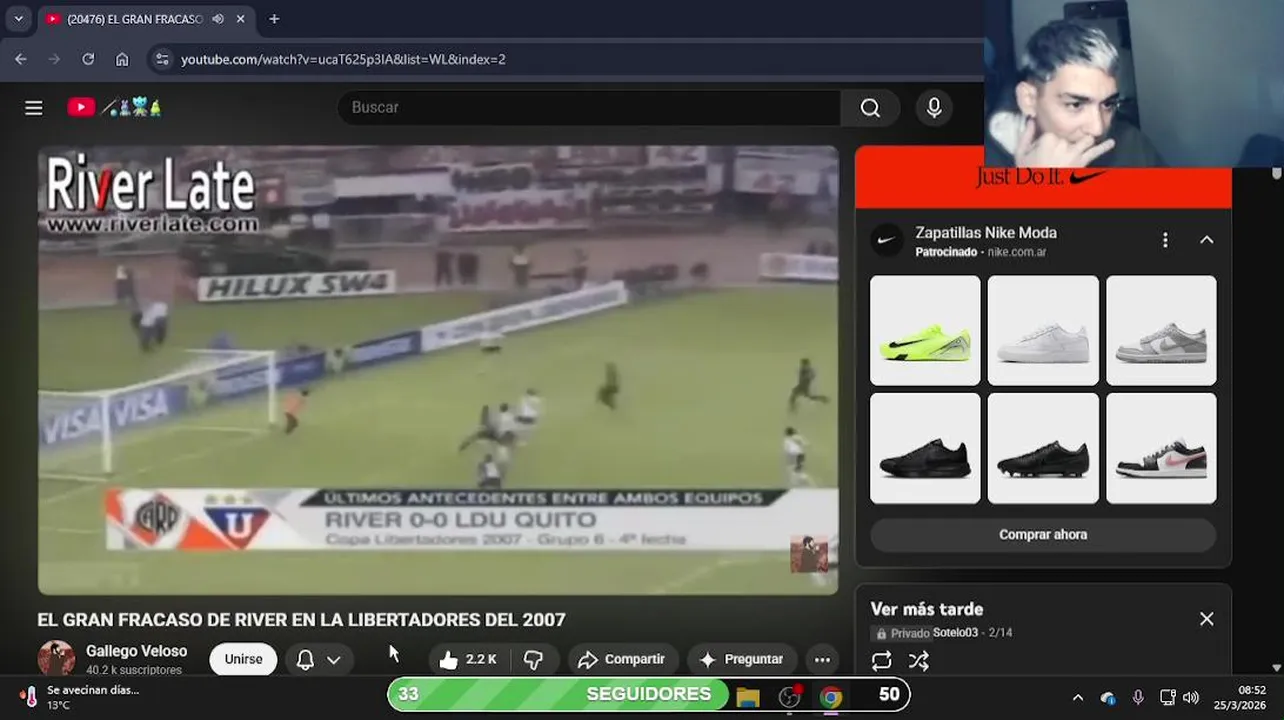Open the black running shoe thumbnail
The width and height of the screenshot is (1284, 720).
tap(925, 448)
